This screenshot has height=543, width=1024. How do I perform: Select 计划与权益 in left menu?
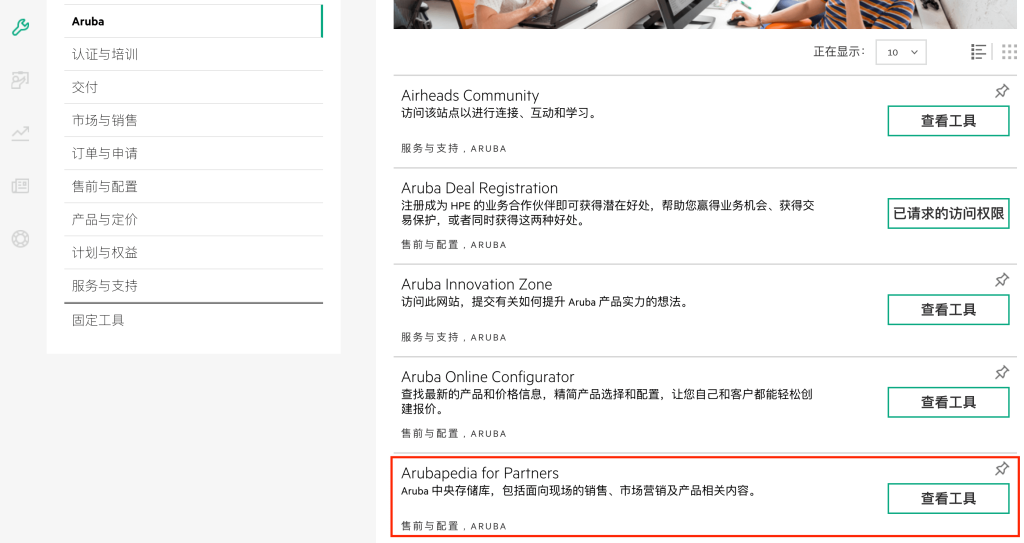pos(193,252)
